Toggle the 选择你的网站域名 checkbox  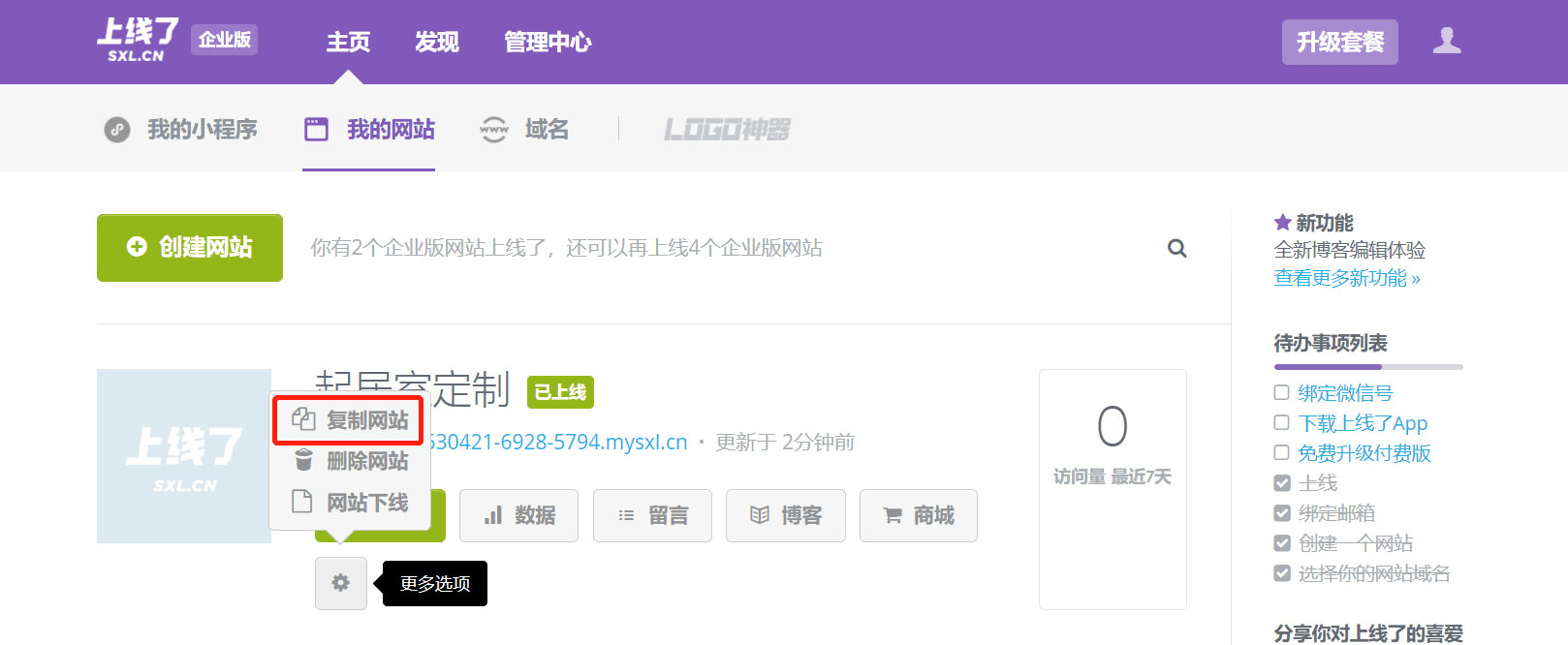pos(1281,572)
